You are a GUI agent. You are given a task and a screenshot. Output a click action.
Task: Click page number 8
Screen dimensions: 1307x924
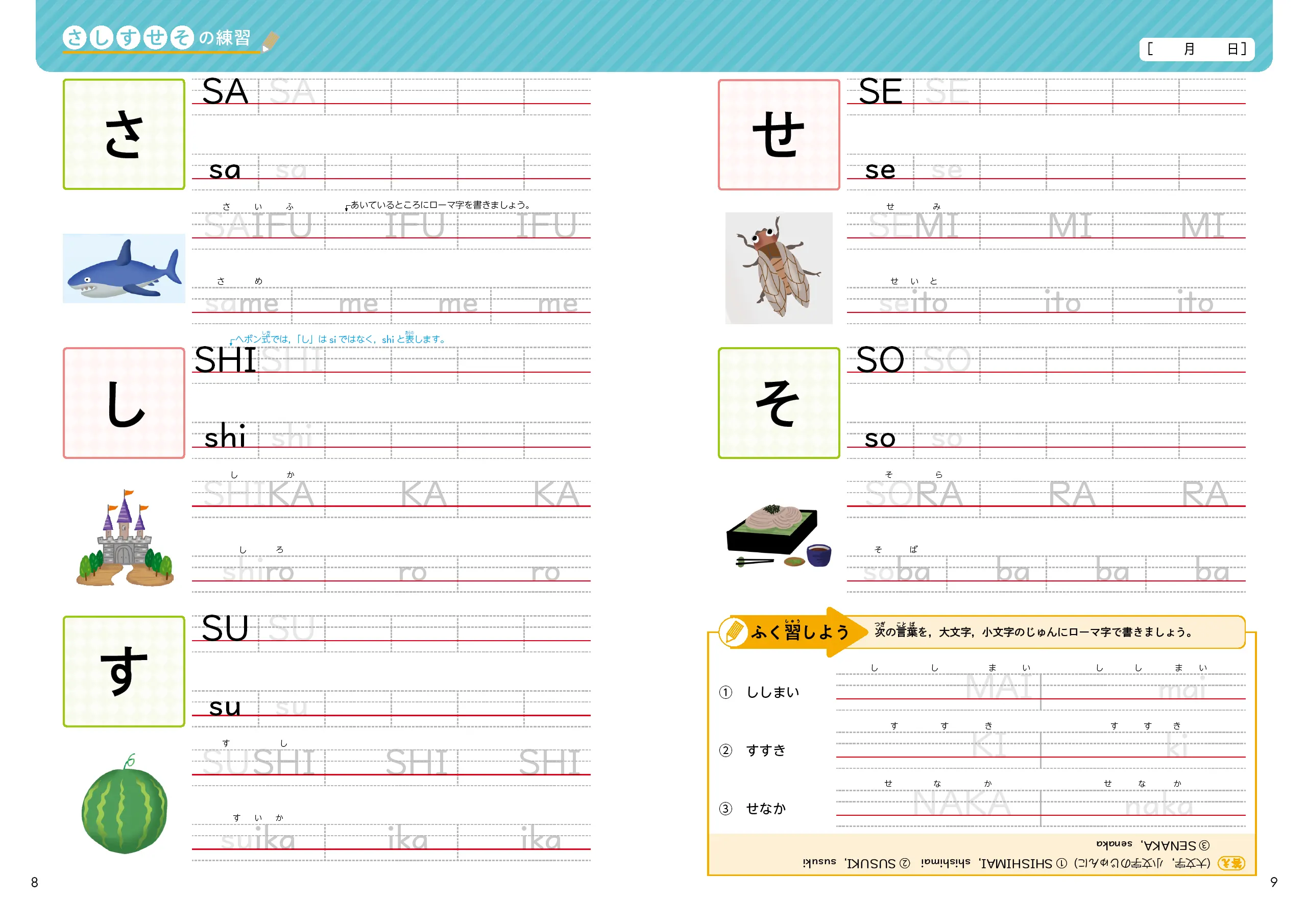tap(35, 882)
